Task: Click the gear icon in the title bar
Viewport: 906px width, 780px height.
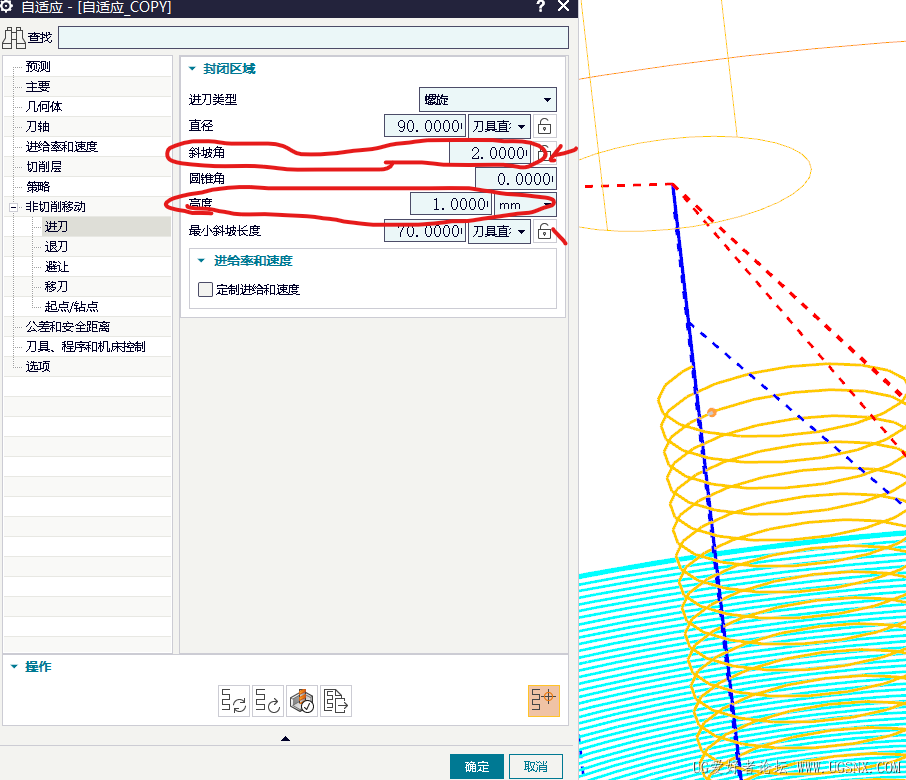Action: tap(7, 6)
